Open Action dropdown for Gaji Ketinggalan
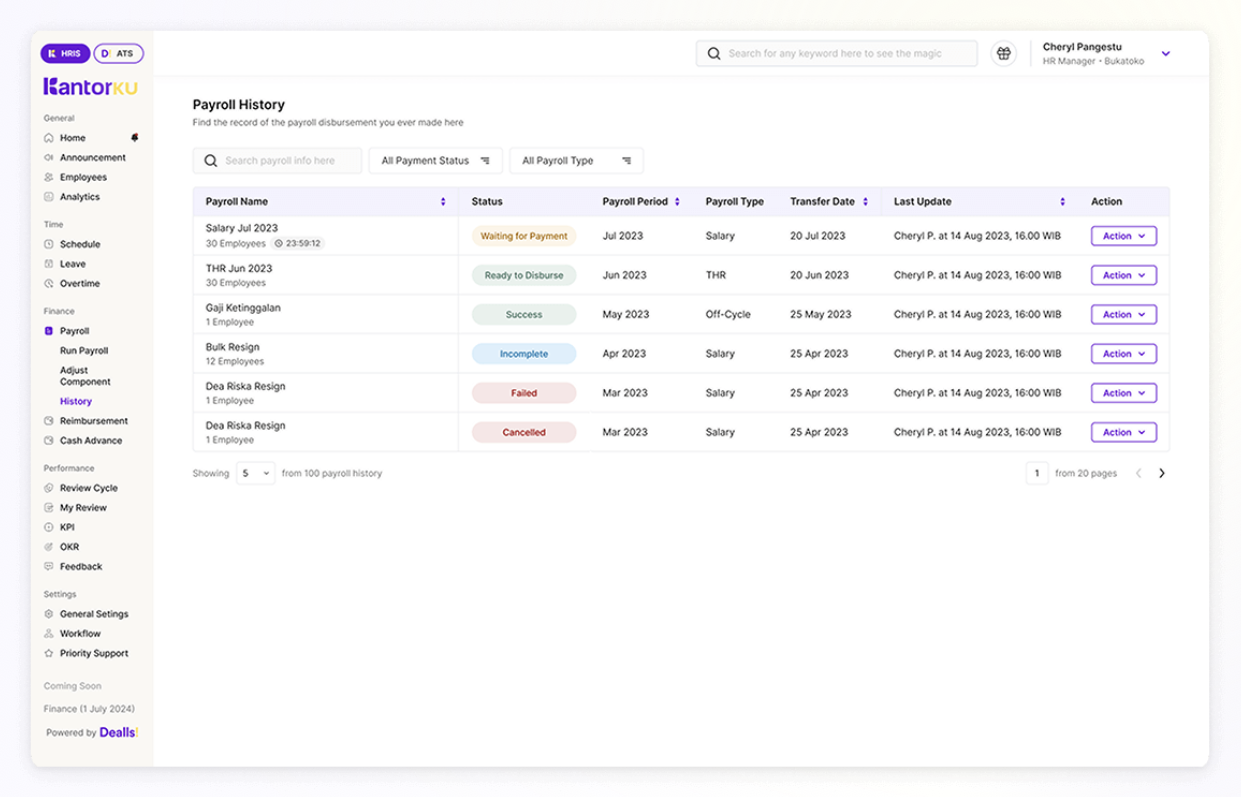Screen dimensions: 1241x797 click(1124, 314)
